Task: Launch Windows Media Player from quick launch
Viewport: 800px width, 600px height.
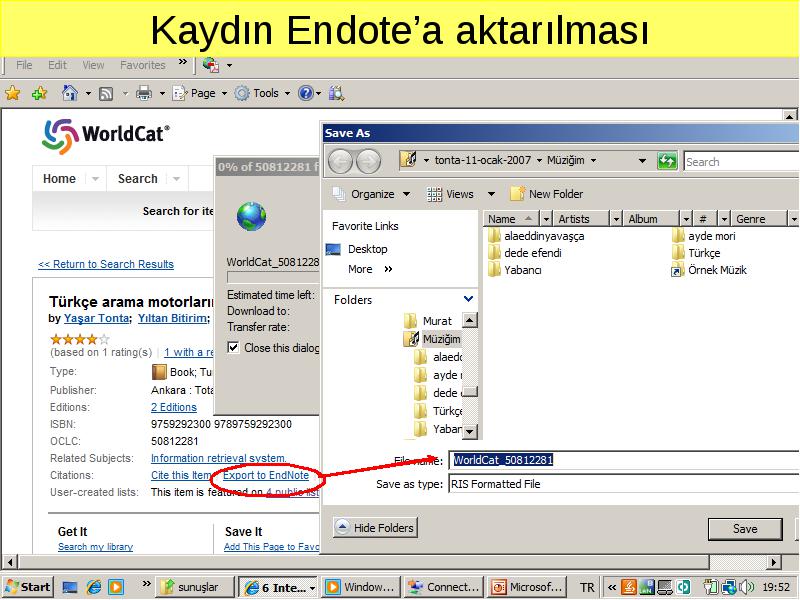Action: point(116,587)
